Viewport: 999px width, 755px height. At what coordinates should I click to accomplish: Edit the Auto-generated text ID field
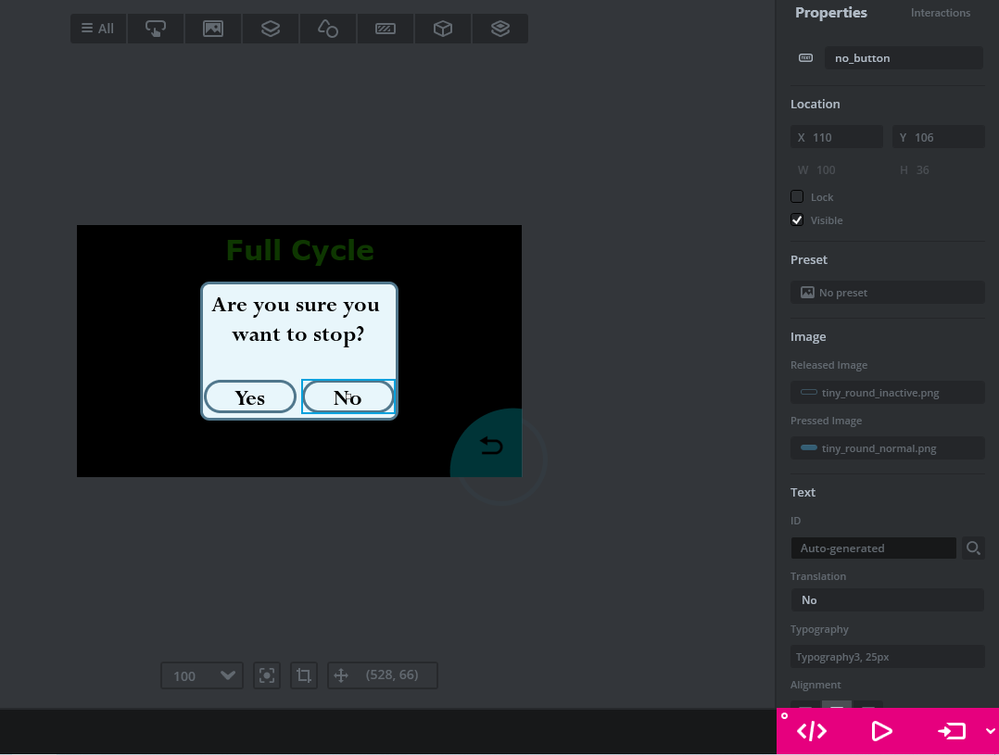point(873,548)
